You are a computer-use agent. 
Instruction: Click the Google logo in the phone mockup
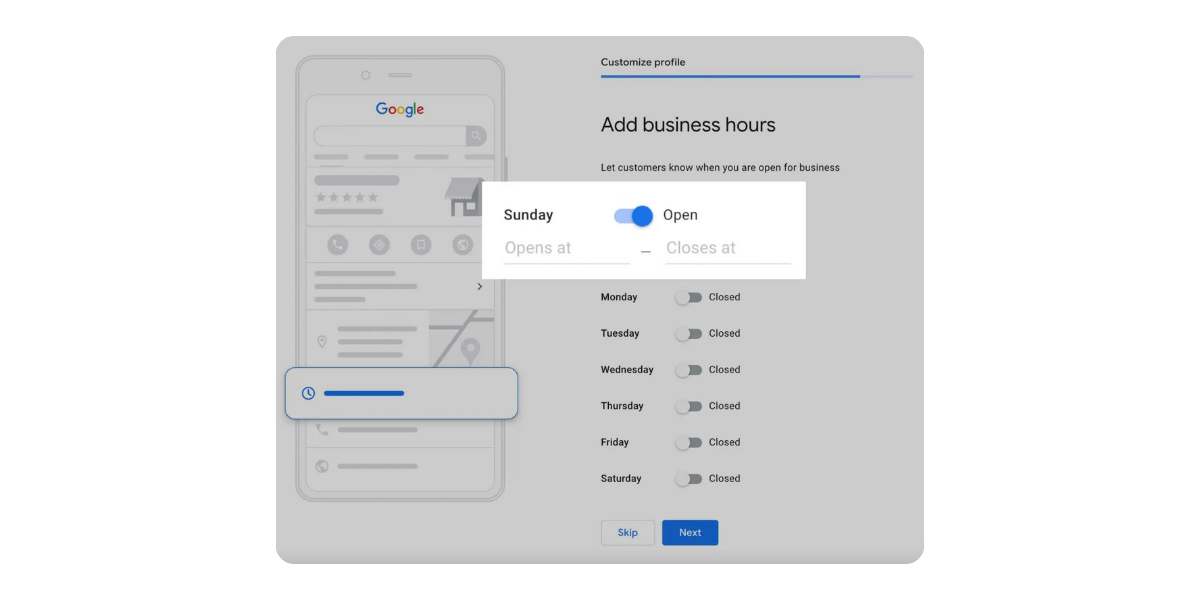(x=400, y=109)
